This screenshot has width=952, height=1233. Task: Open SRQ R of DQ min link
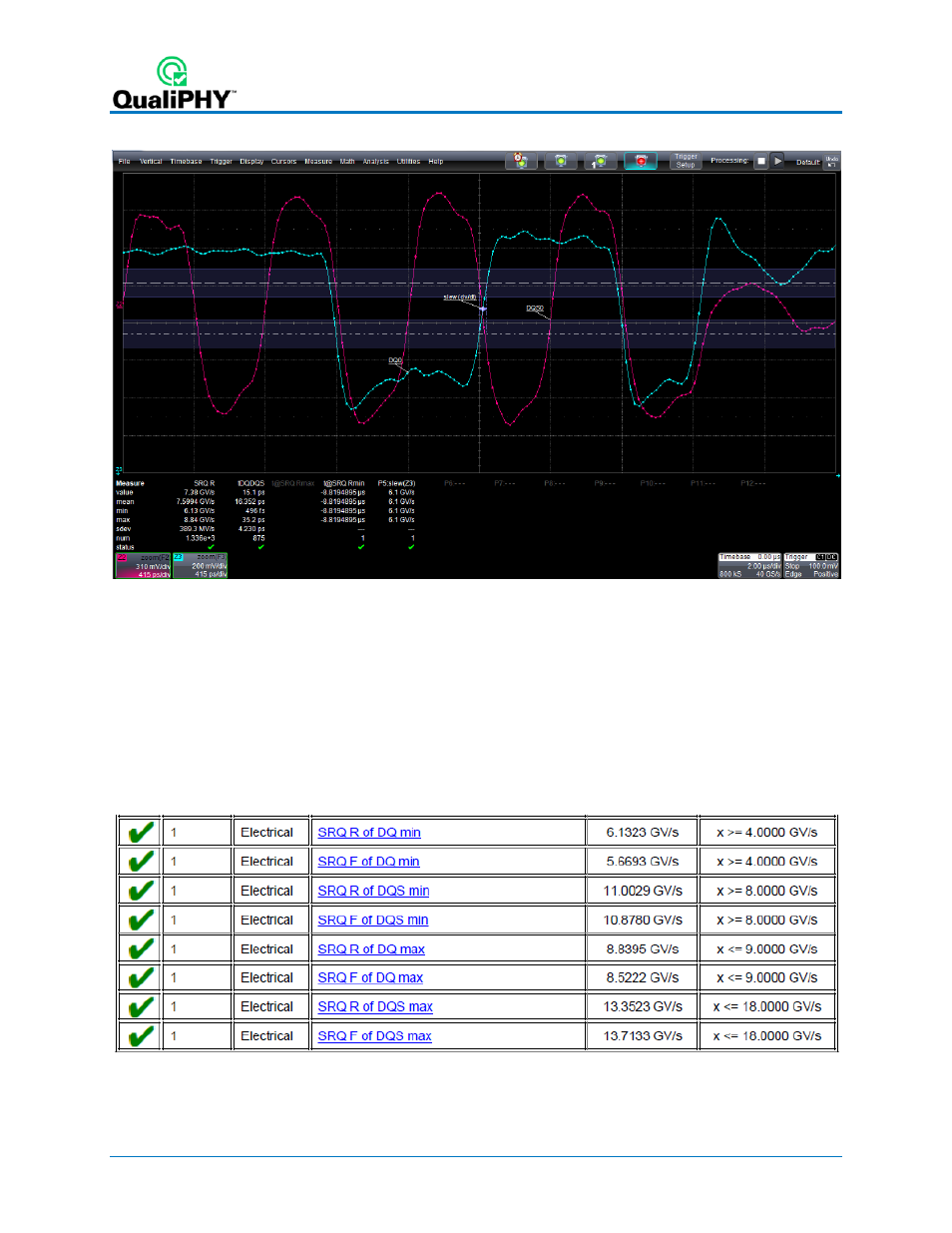click(369, 833)
